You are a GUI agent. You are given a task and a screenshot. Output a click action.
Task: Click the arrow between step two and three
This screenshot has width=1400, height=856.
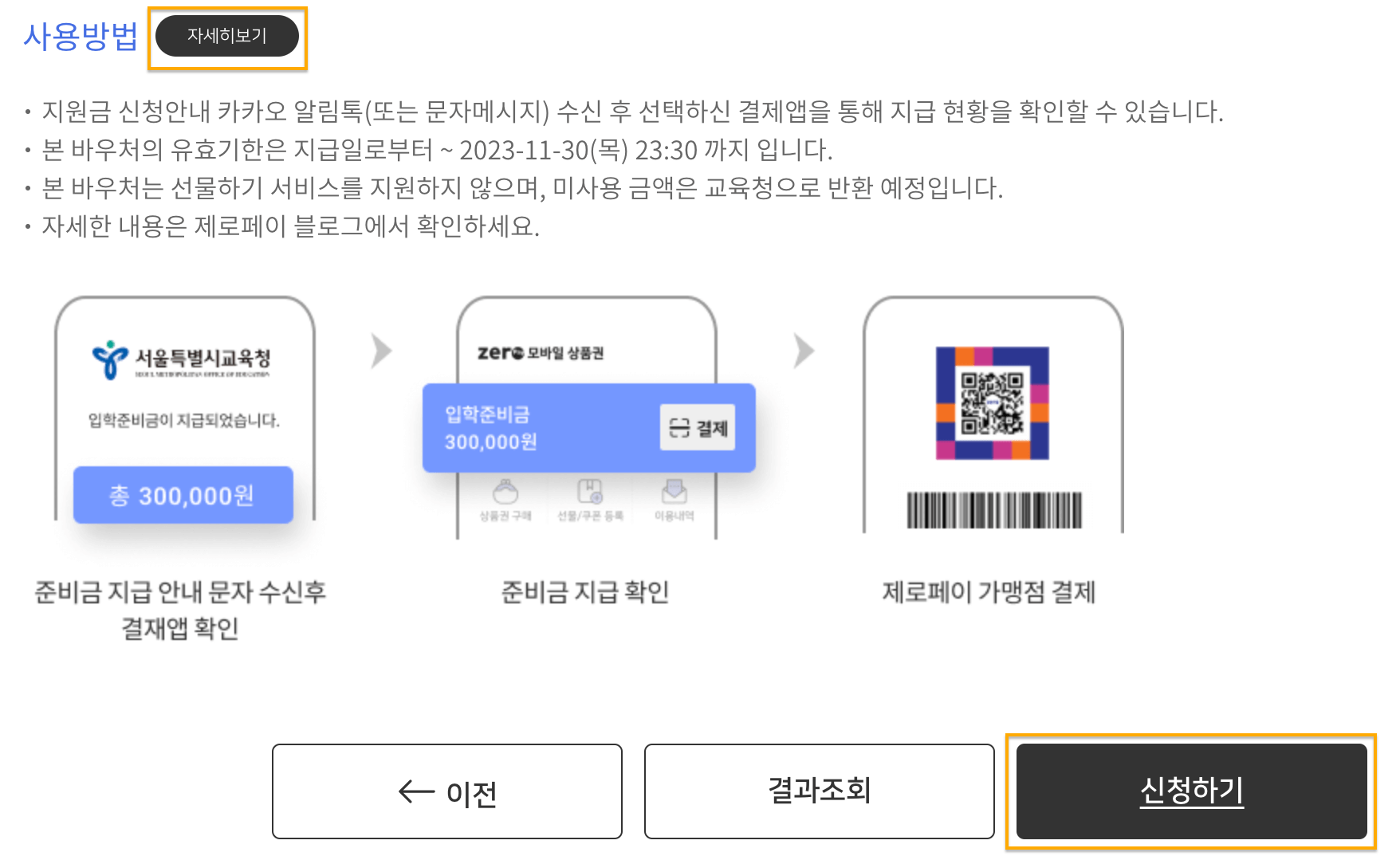click(x=803, y=351)
